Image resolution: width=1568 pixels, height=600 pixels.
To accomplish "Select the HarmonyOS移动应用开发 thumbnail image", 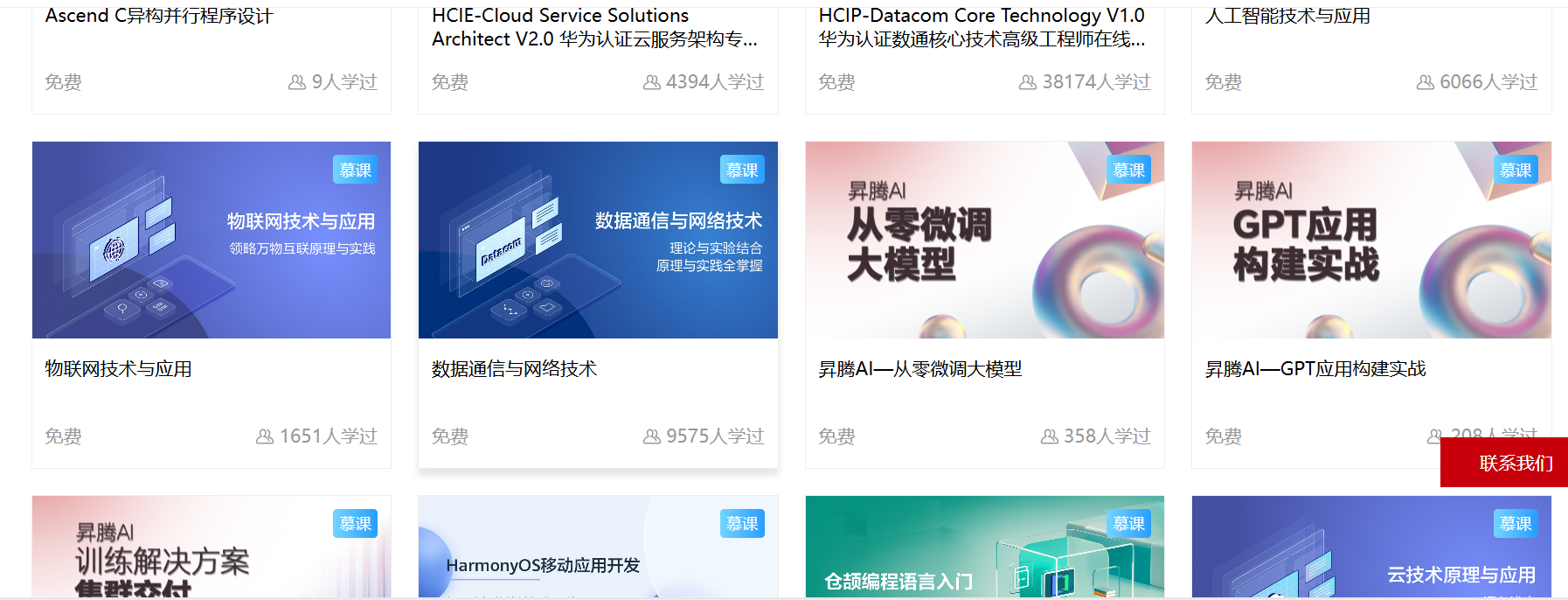I will pyautogui.click(x=598, y=548).
